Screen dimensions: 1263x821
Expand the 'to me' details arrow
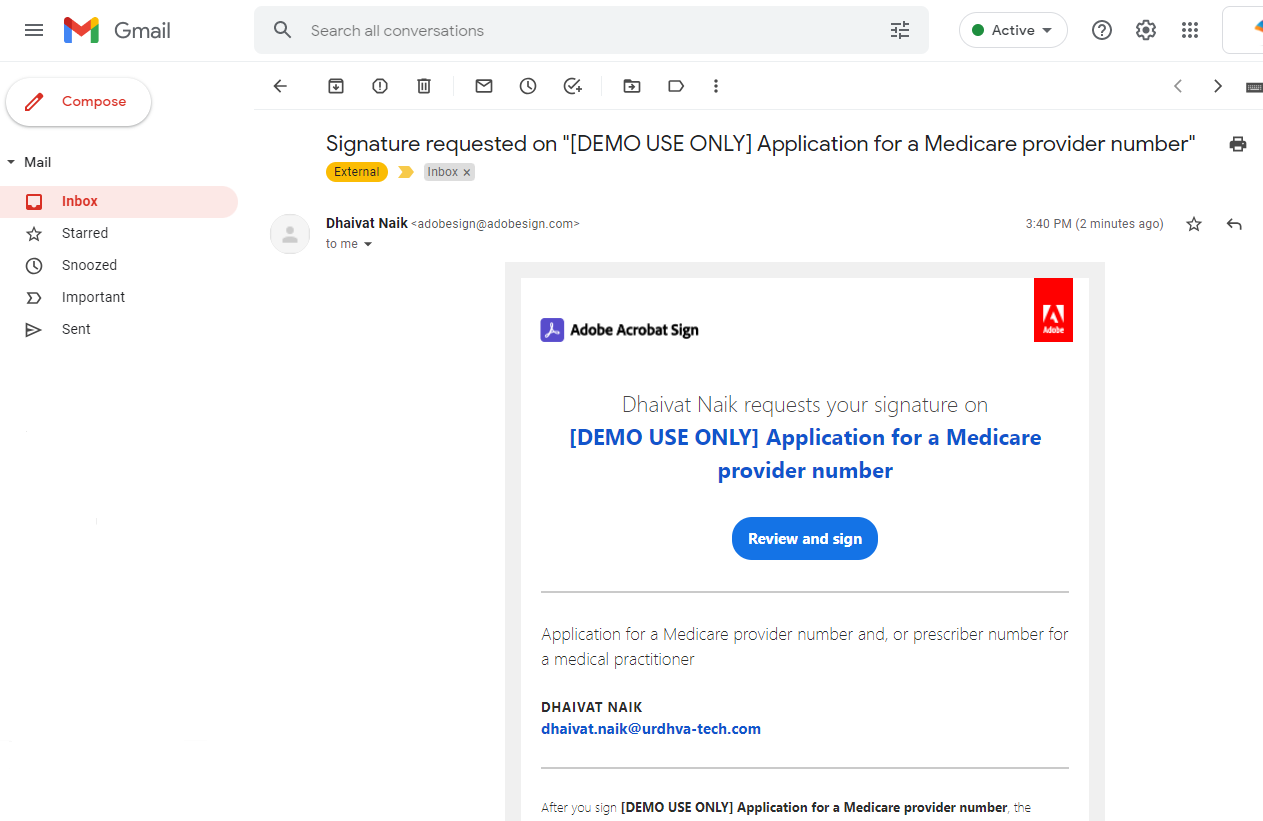point(367,244)
